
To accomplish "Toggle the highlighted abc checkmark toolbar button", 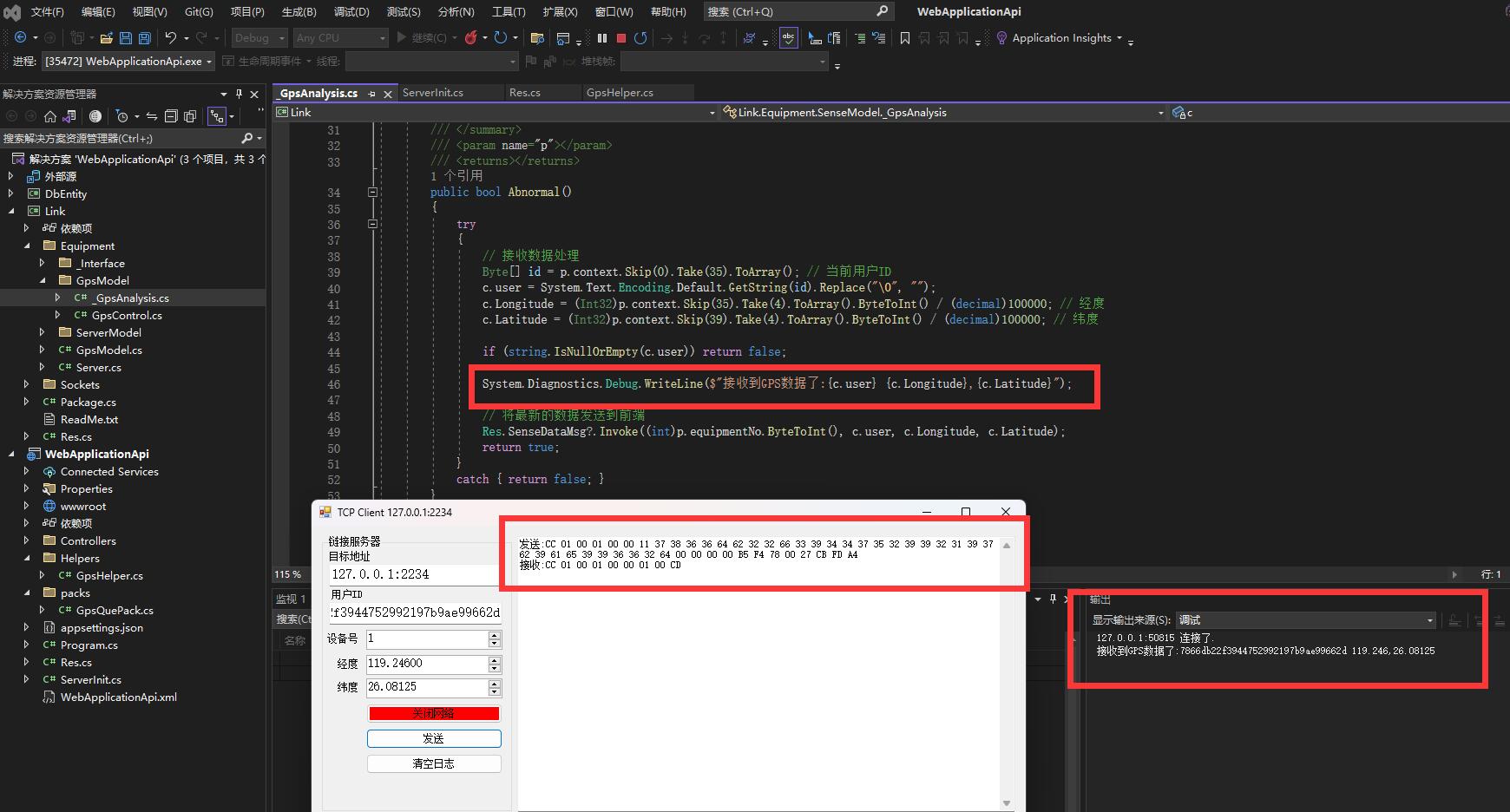I will [x=788, y=38].
